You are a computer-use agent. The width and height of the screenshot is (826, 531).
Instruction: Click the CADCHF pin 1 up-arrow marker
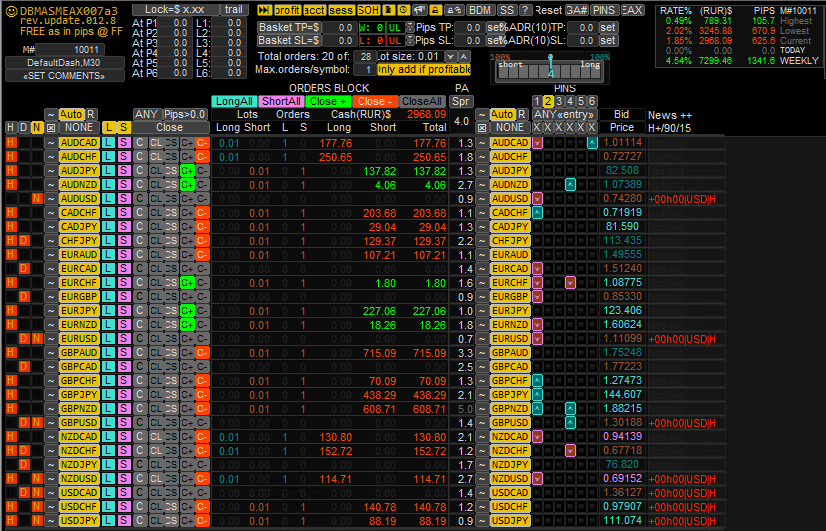537,212
